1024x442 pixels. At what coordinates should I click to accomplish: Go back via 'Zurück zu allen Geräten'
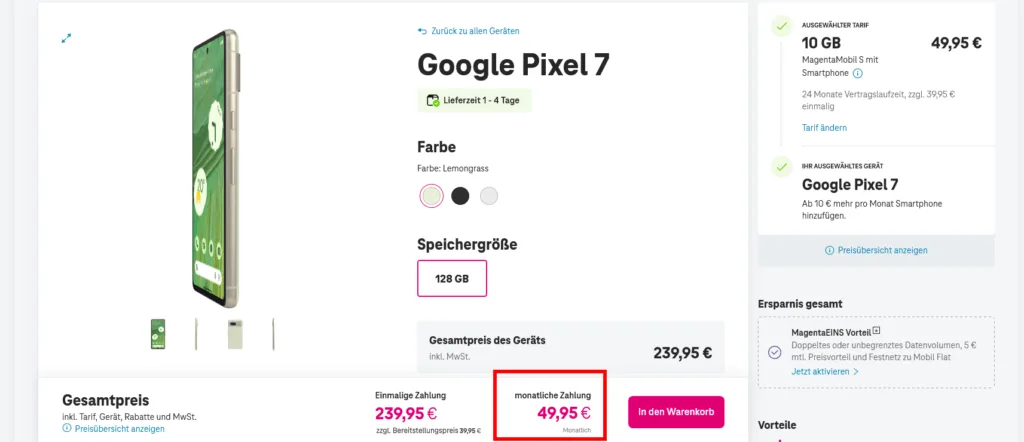475,31
